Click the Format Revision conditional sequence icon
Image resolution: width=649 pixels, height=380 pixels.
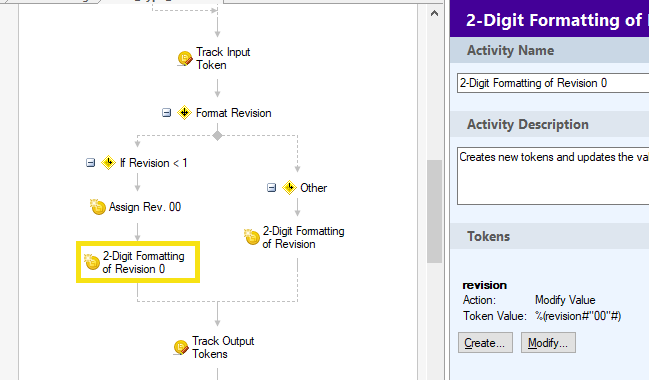click(184, 113)
